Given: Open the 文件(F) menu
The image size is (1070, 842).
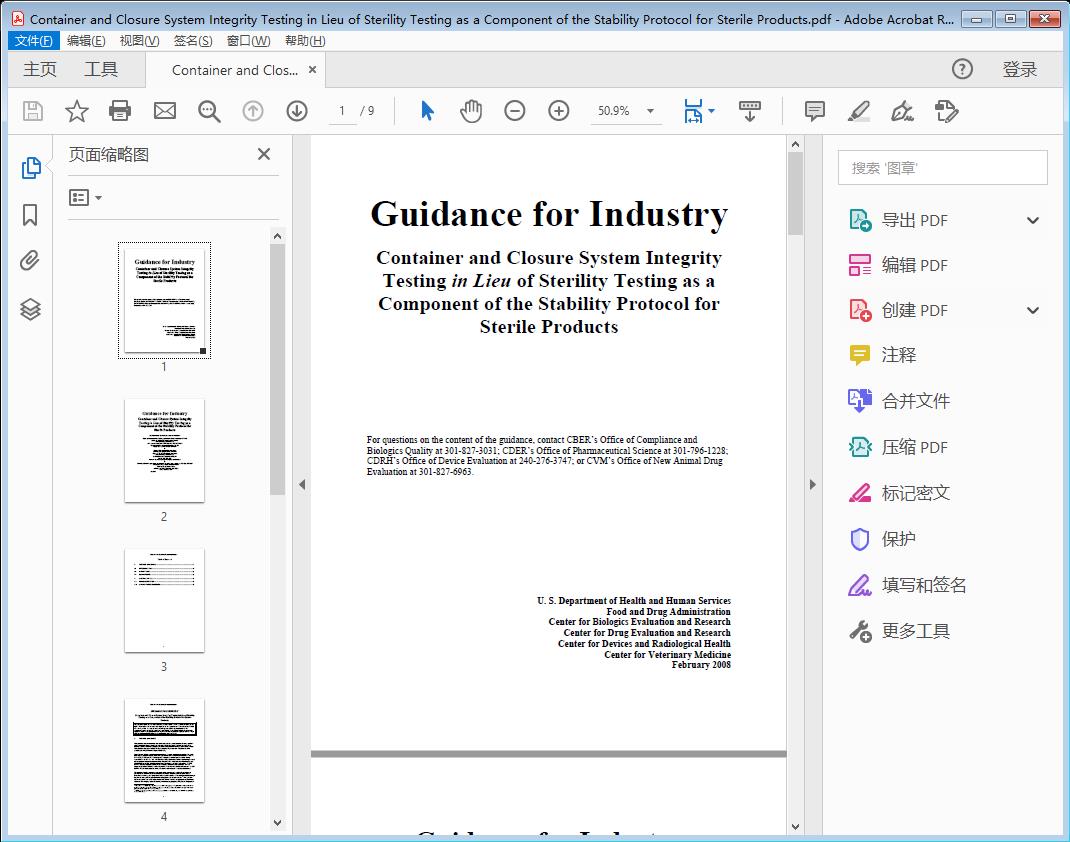Looking at the screenshot, I should coord(33,41).
